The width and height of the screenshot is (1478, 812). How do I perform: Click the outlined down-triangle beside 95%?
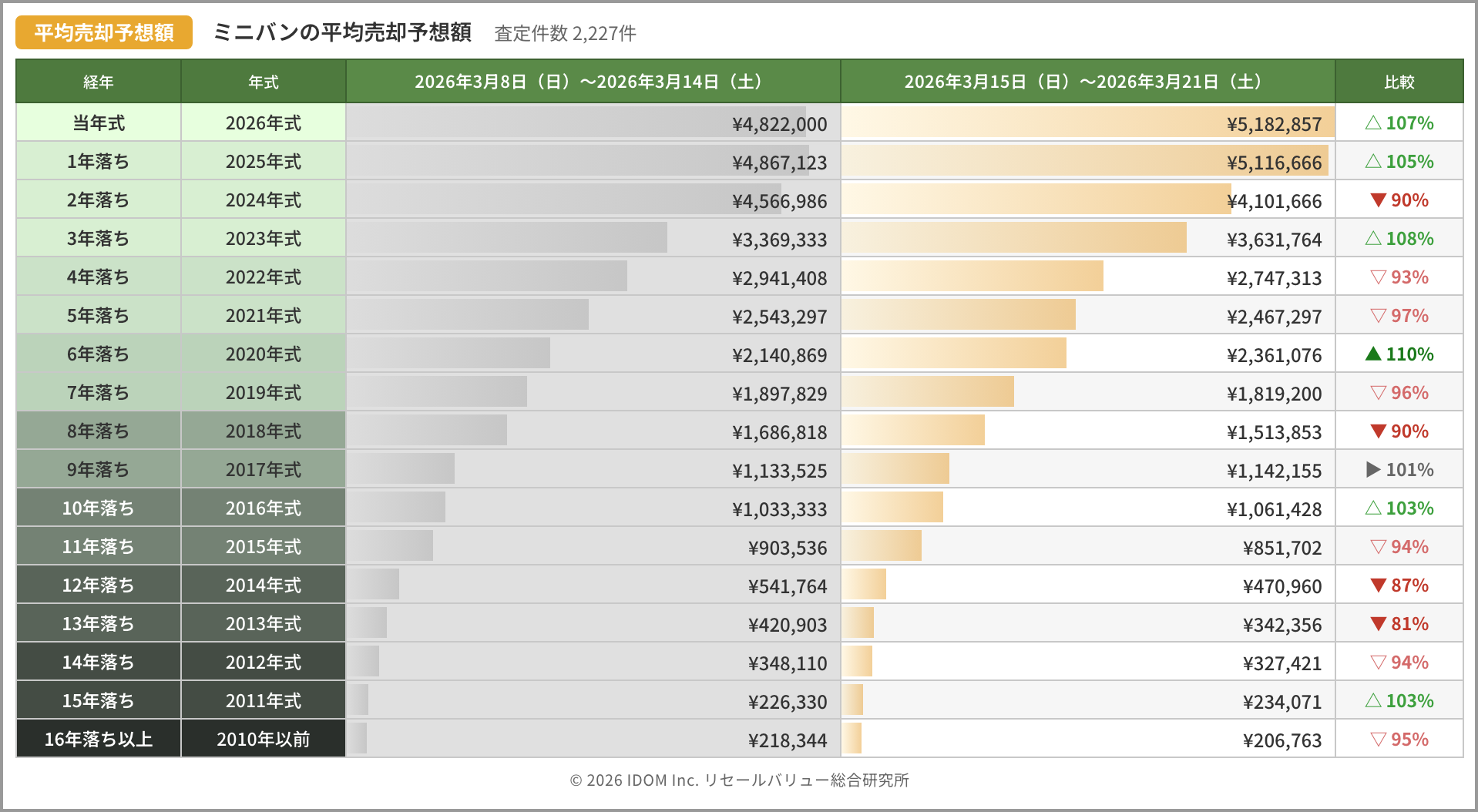point(1378,739)
